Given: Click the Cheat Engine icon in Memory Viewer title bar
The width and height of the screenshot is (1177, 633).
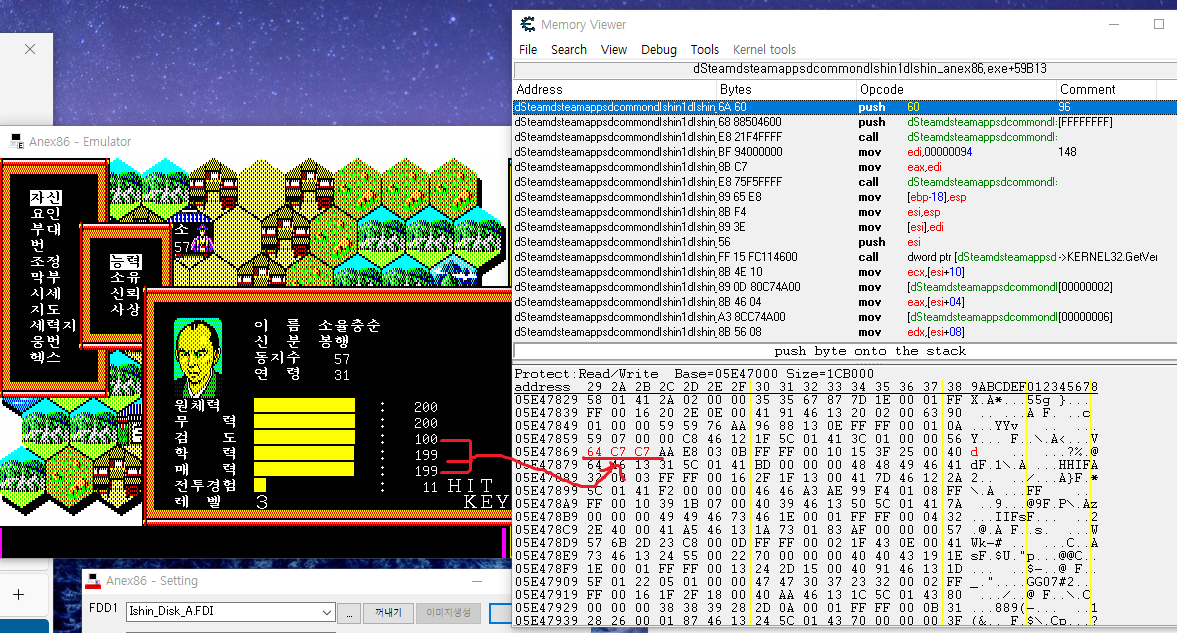Looking at the screenshot, I should (528, 24).
